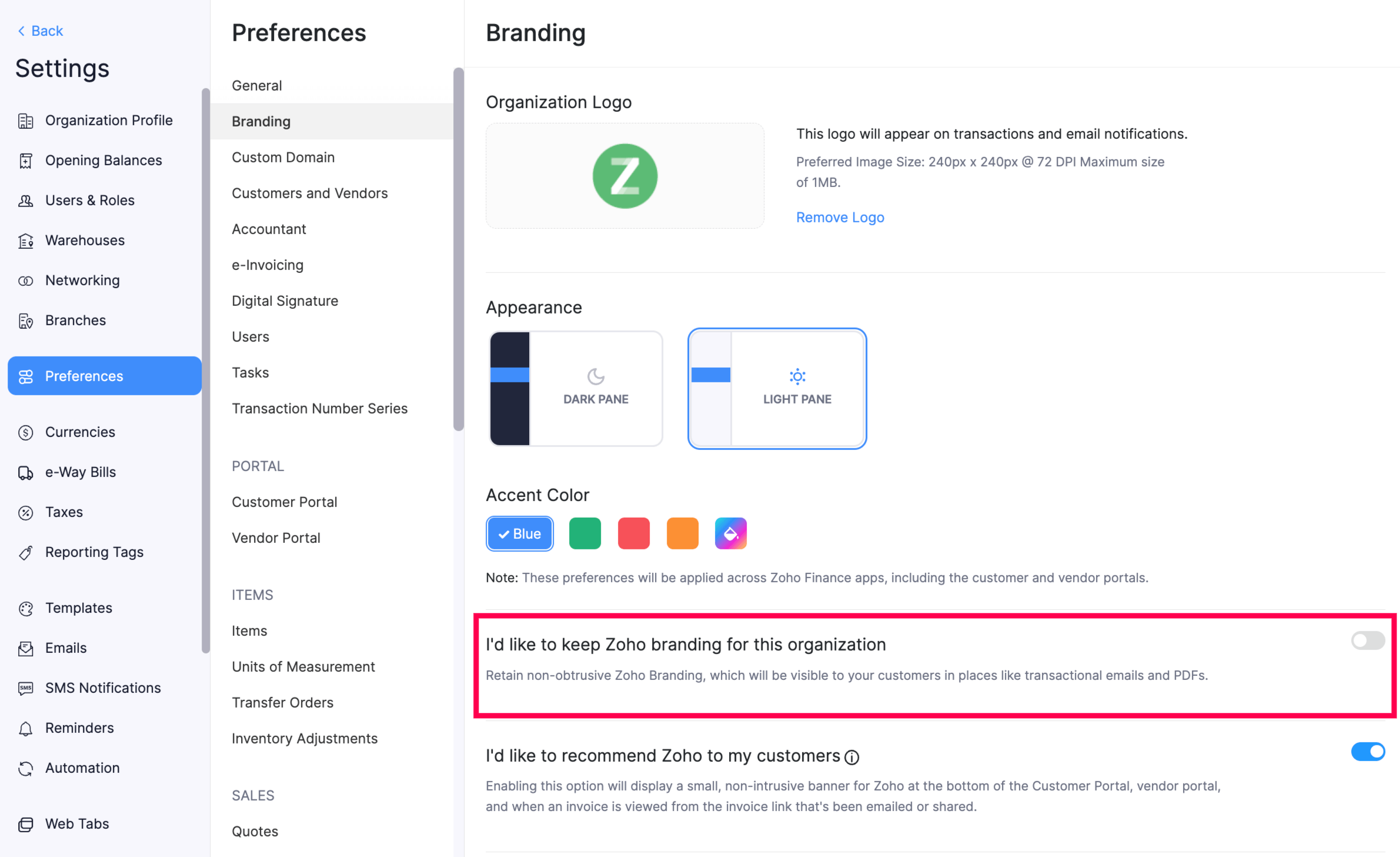The image size is (1400, 857).
Task: Select the green accent color
Action: point(584,533)
